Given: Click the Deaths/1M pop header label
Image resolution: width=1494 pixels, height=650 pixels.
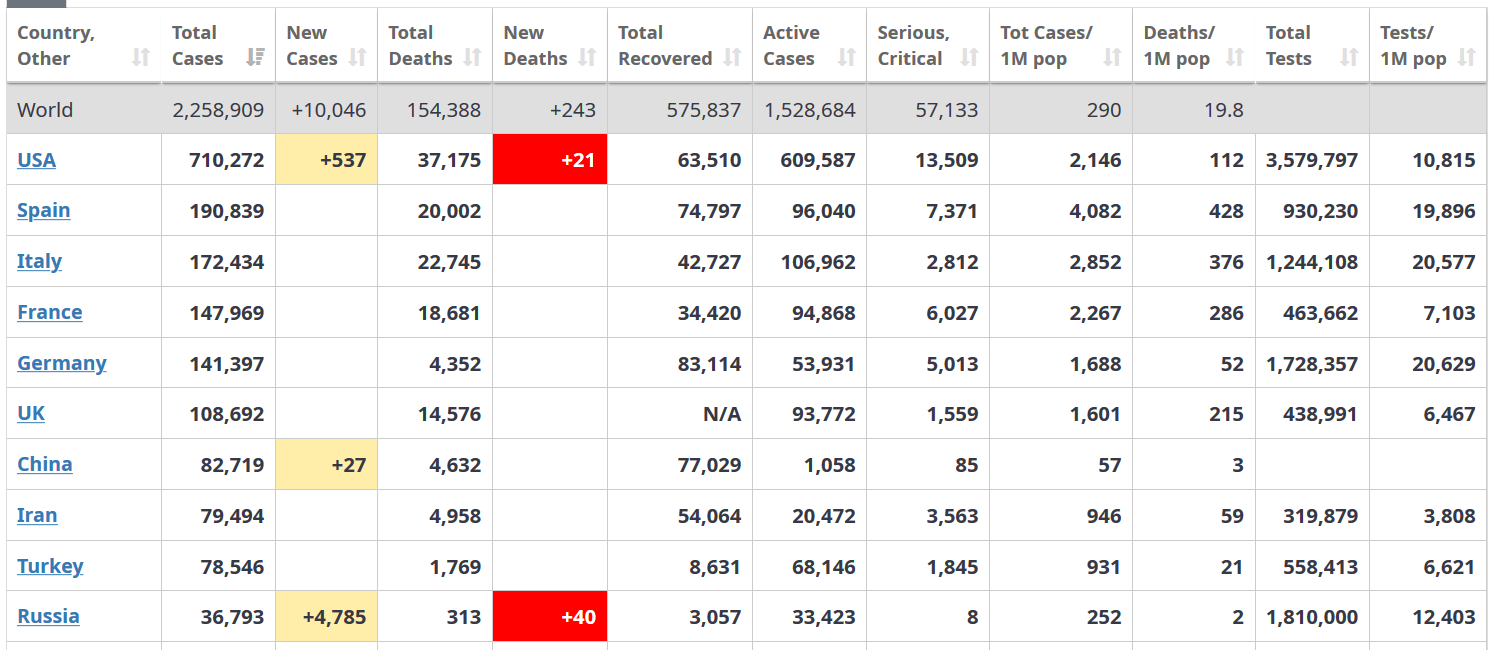Looking at the screenshot, I should click(x=1177, y=46).
